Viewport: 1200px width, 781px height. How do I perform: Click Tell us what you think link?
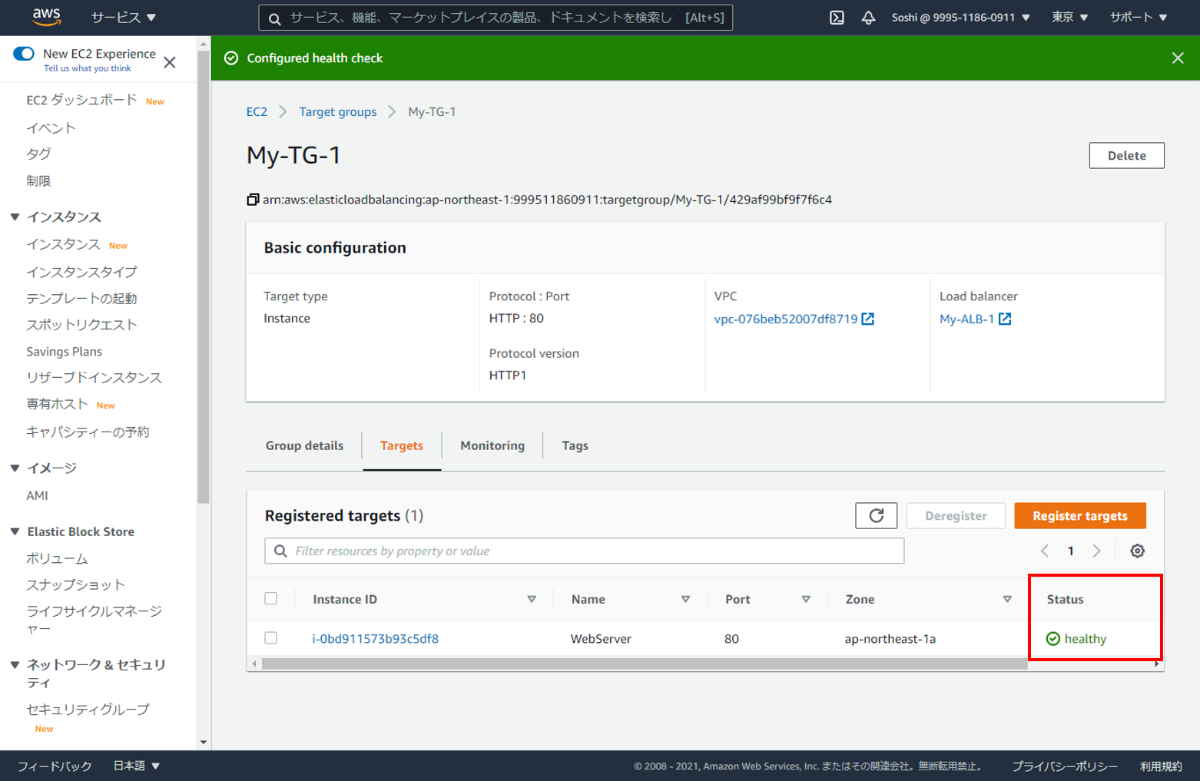87,69
